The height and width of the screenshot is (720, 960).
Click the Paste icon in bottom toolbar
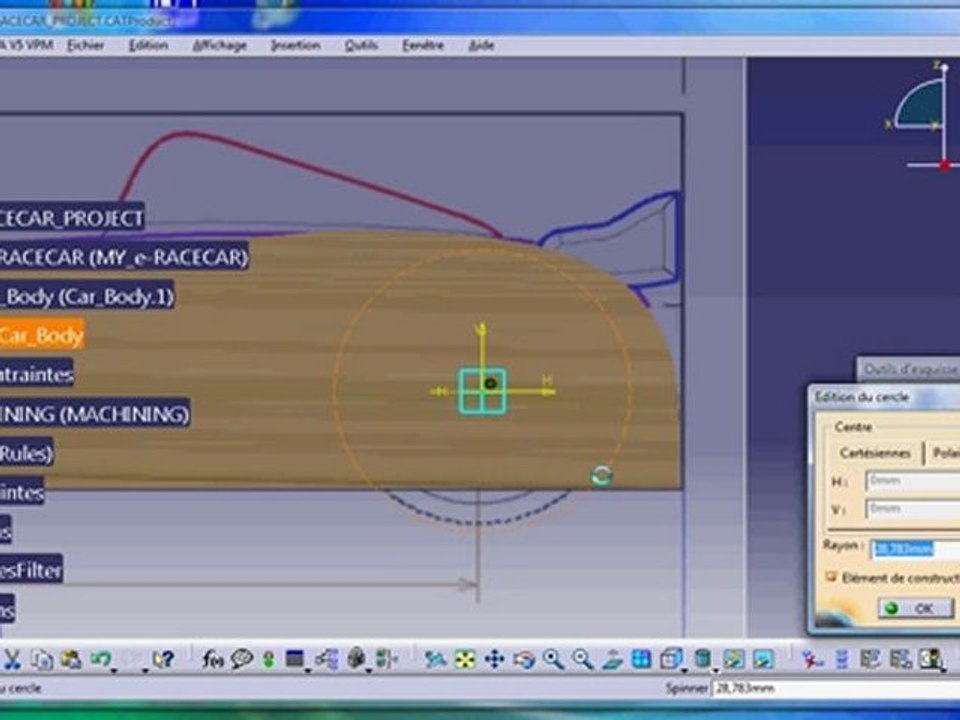click(x=71, y=660)
